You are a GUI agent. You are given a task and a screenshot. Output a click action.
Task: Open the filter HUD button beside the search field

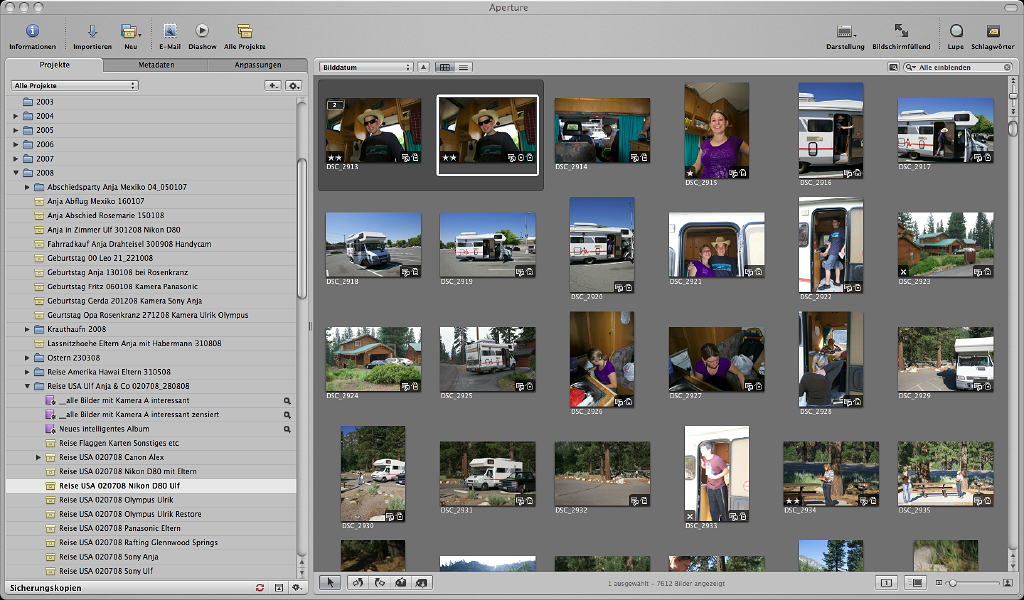click(893, 67)
